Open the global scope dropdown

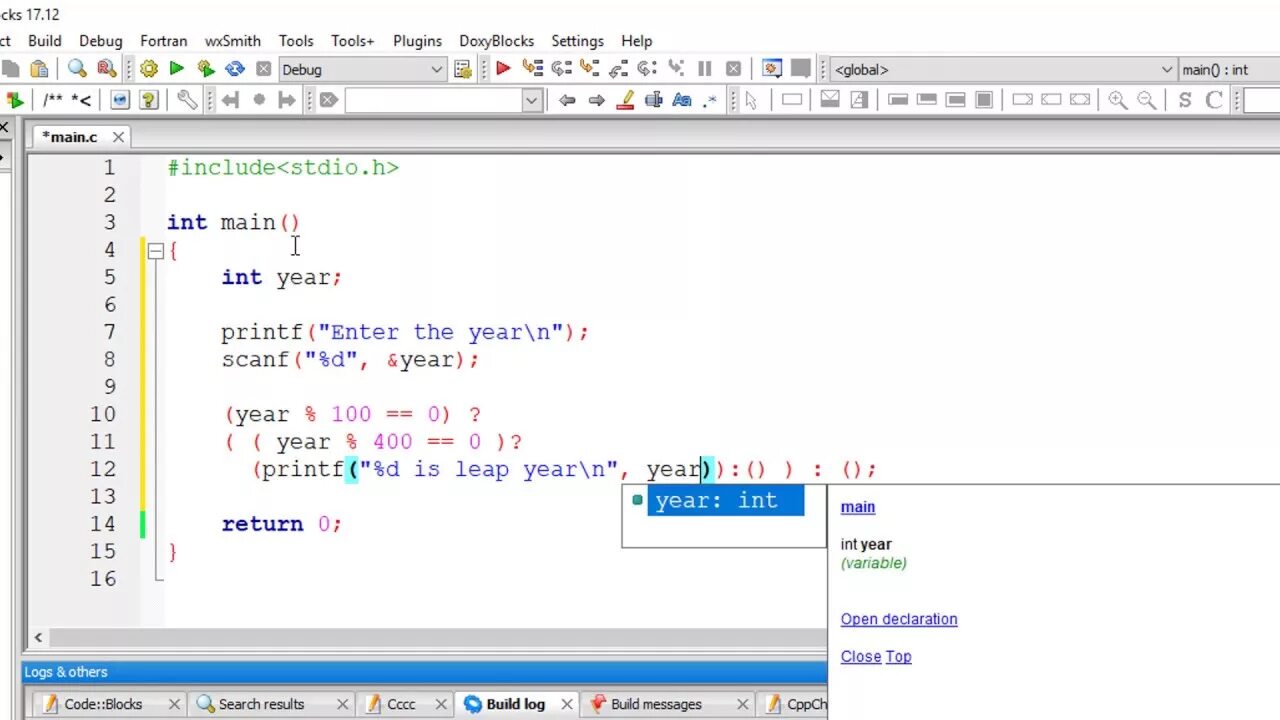coord(1004,69)
